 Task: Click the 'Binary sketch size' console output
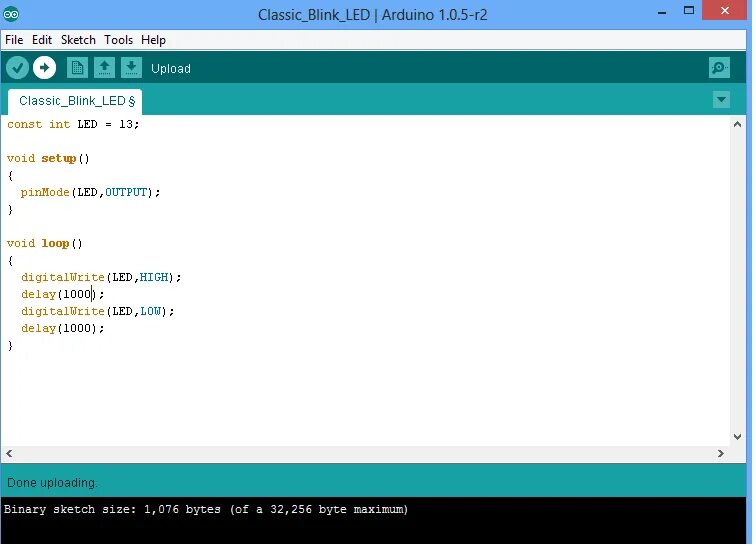[206, 510]
